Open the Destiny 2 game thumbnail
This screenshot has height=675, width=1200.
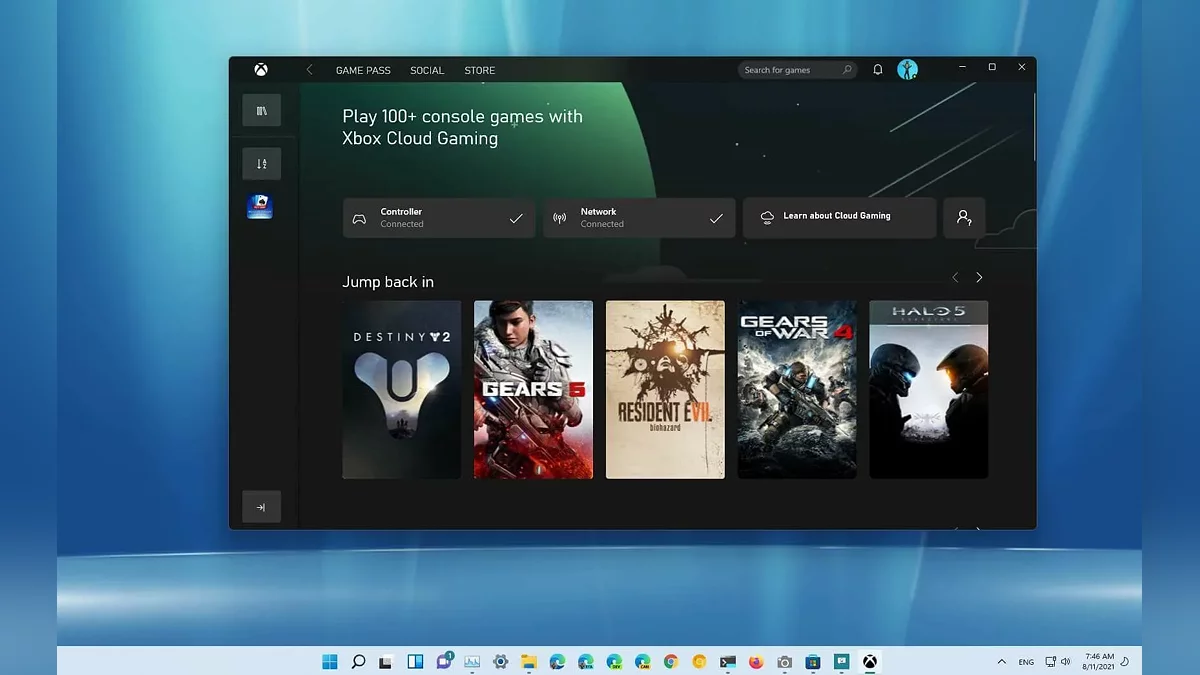pos(402,390)
